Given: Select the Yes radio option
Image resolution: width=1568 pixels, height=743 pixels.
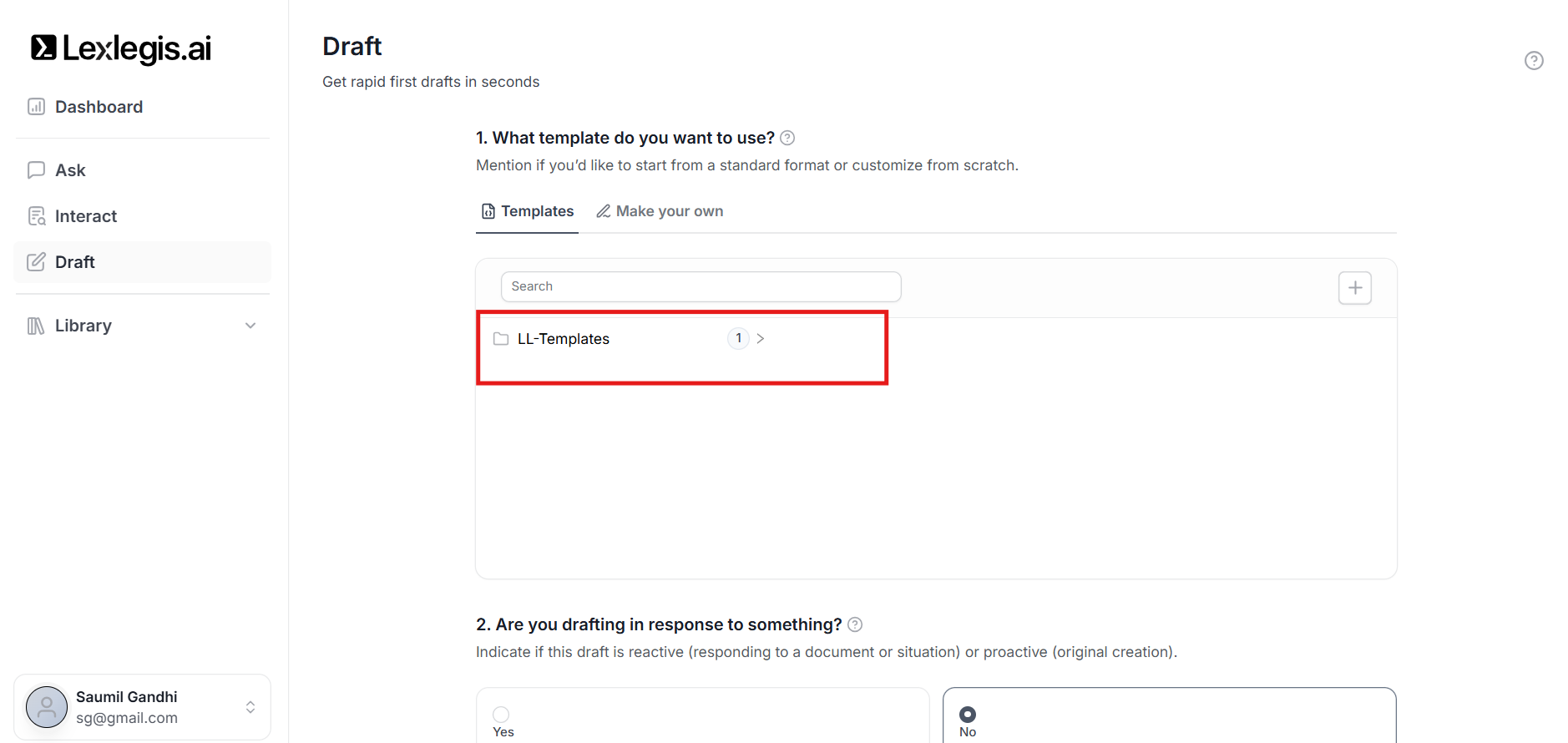Looking at the screenshot, I should point(501,715).
